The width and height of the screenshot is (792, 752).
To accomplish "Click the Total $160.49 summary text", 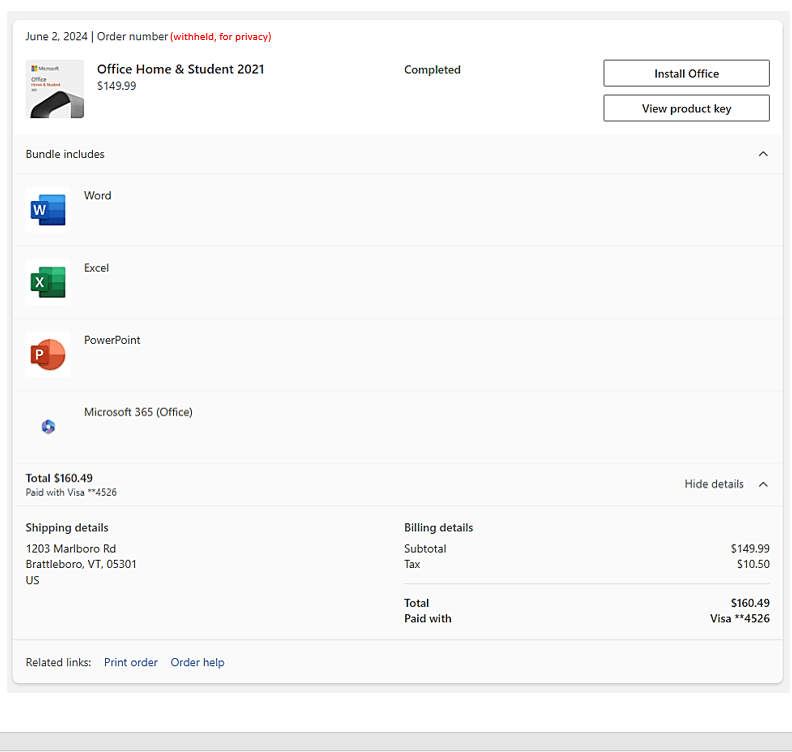I will 59,478.
